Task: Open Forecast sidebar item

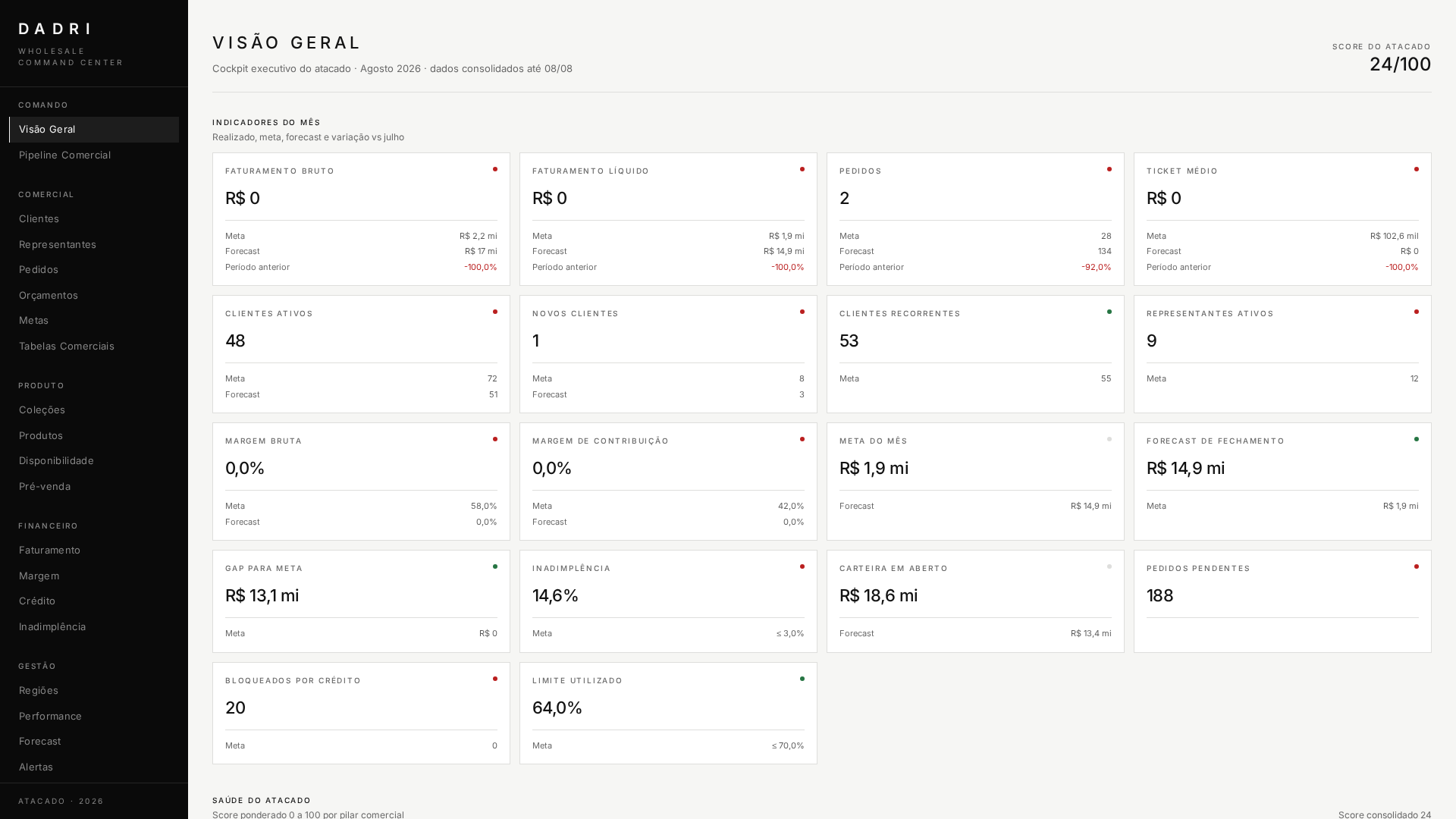Action: tap(94, 741)
